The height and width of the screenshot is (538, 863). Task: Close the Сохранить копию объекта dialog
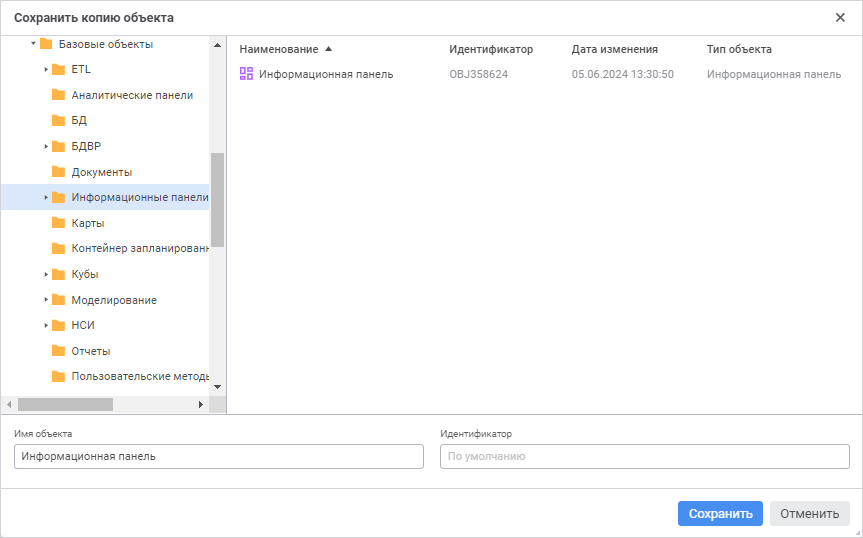pyautogui.click(x=840, y=17)
